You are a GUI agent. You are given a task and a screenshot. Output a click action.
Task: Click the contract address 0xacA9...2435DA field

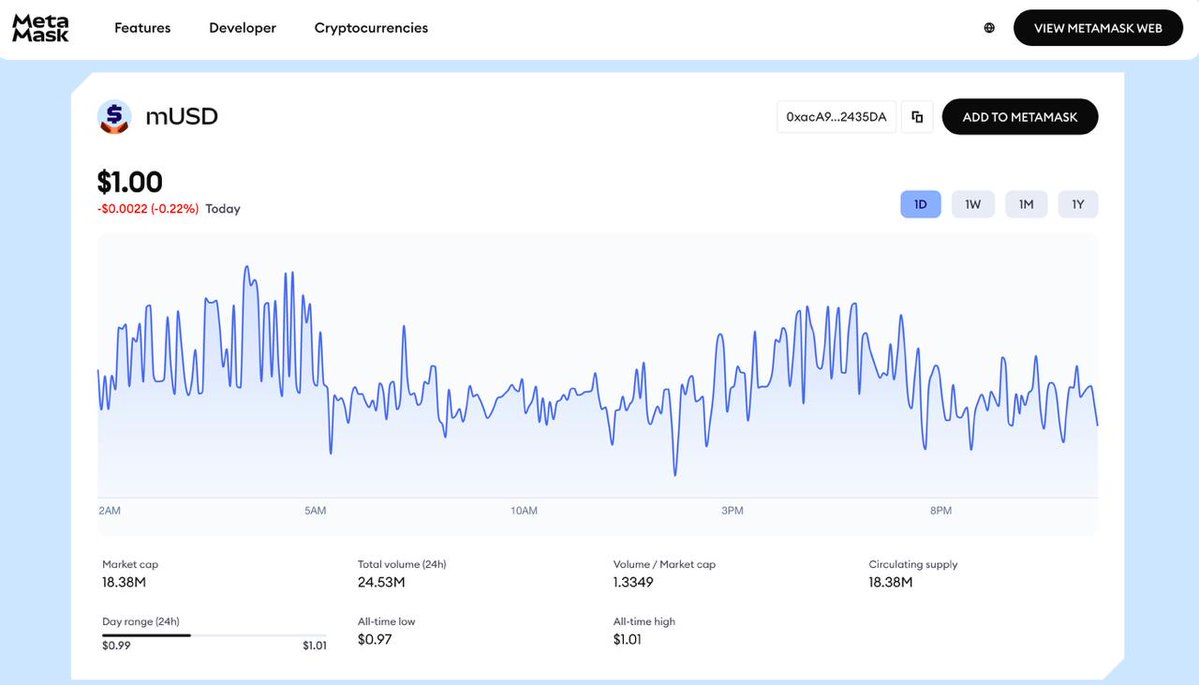(837, 117)
